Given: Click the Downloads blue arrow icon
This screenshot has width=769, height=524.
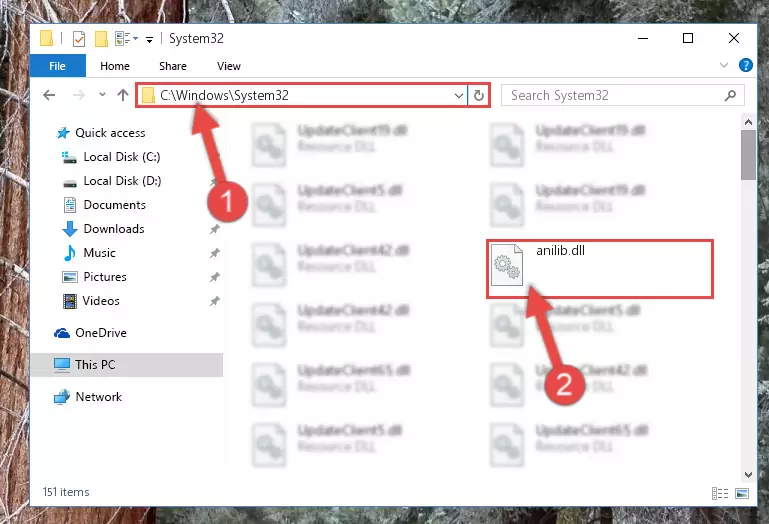Looking at the screenshot, I should [70, 229].
